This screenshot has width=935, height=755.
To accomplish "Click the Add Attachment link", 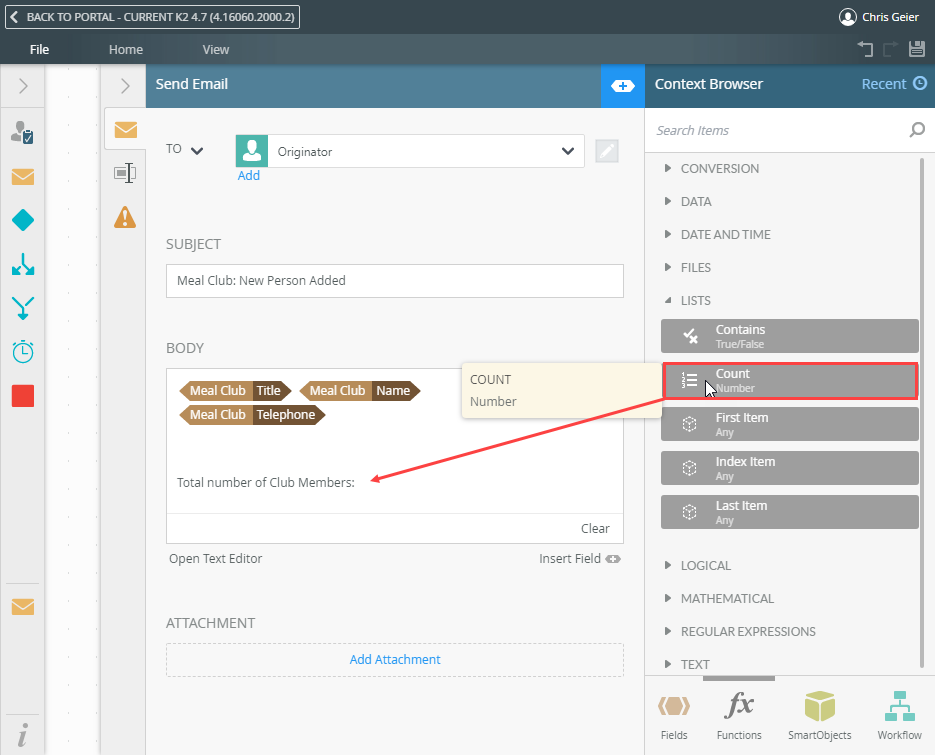I will 394,659.
